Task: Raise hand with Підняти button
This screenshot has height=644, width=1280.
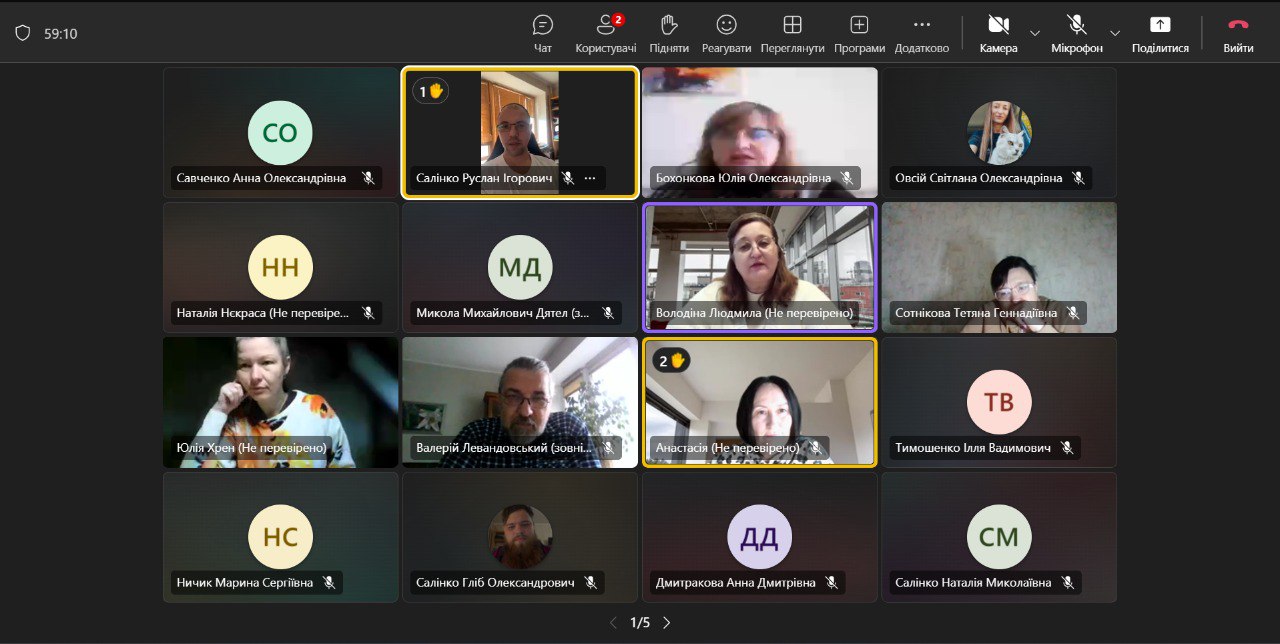Action: coord(669,32)
